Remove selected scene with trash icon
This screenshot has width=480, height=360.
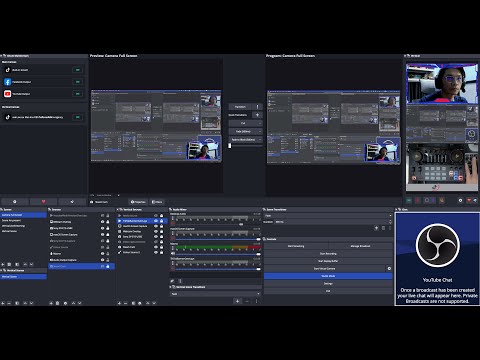coord(9,264)
